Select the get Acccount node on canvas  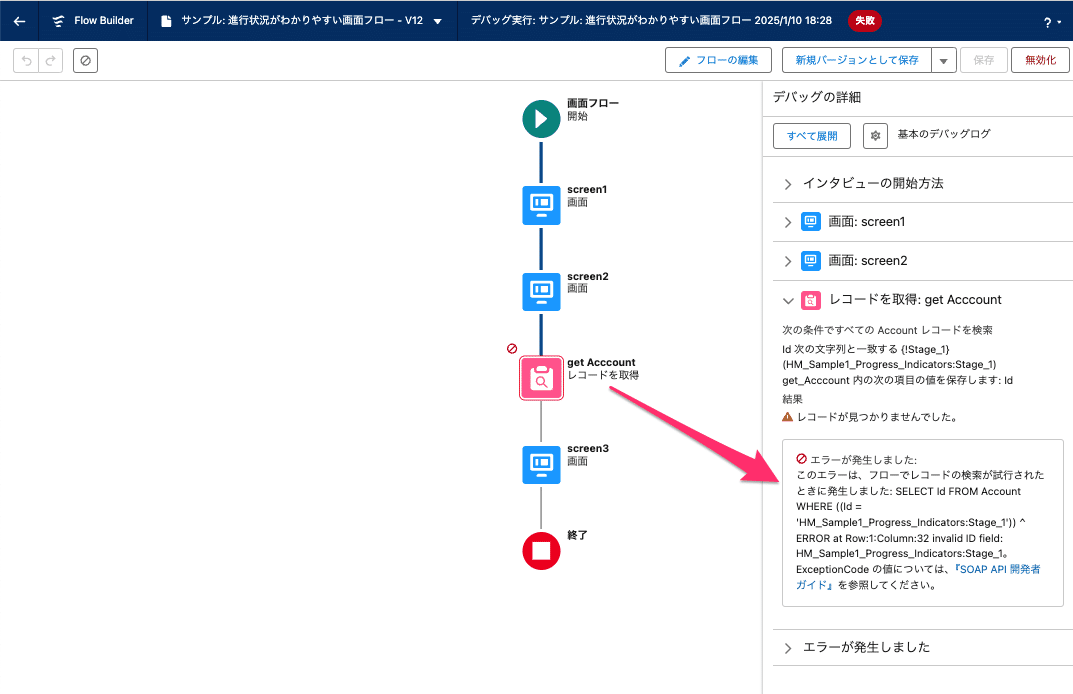[x=541, y=378]
